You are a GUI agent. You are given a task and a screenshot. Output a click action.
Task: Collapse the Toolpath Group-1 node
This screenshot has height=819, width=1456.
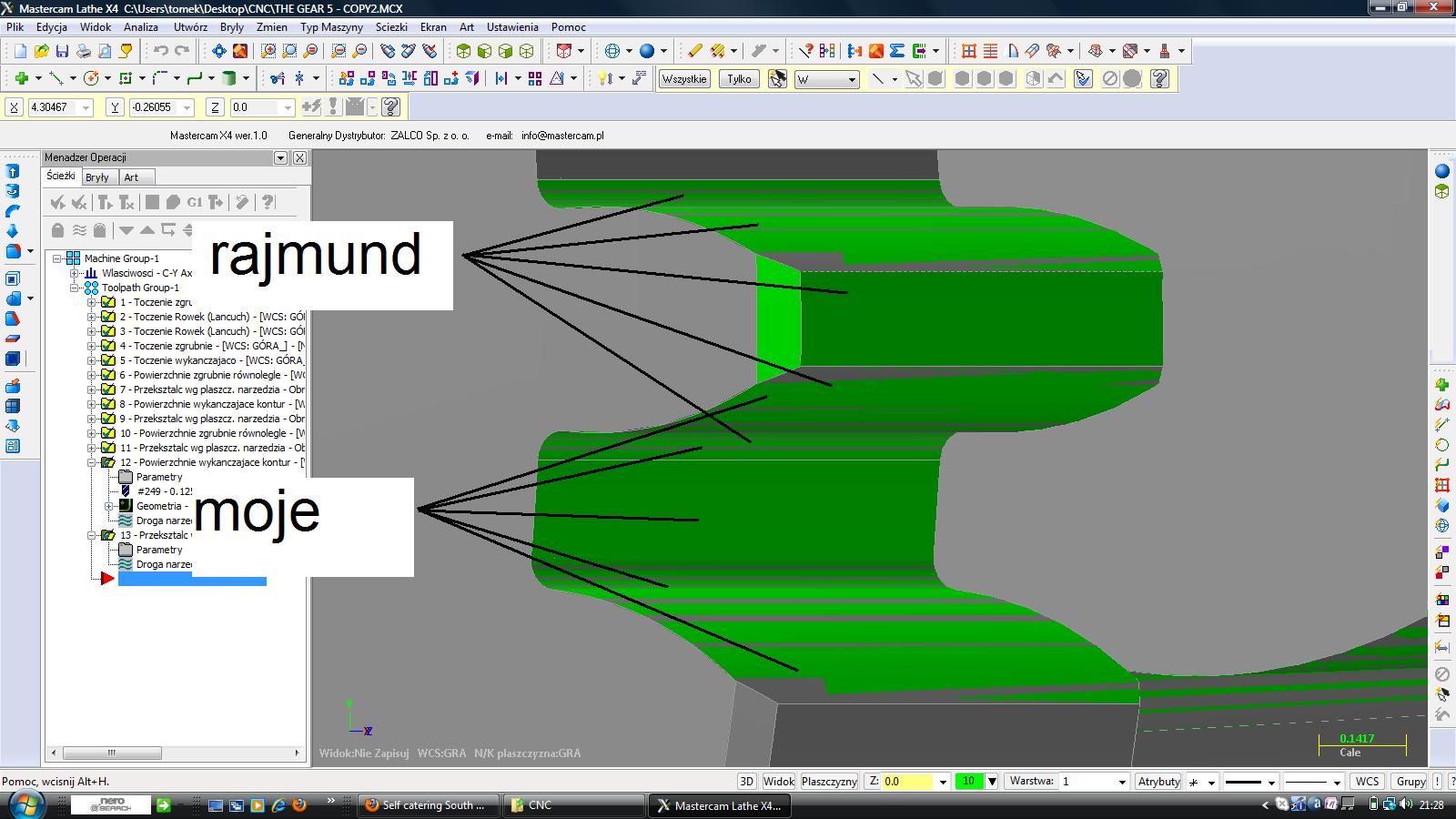tap(75, 288)
